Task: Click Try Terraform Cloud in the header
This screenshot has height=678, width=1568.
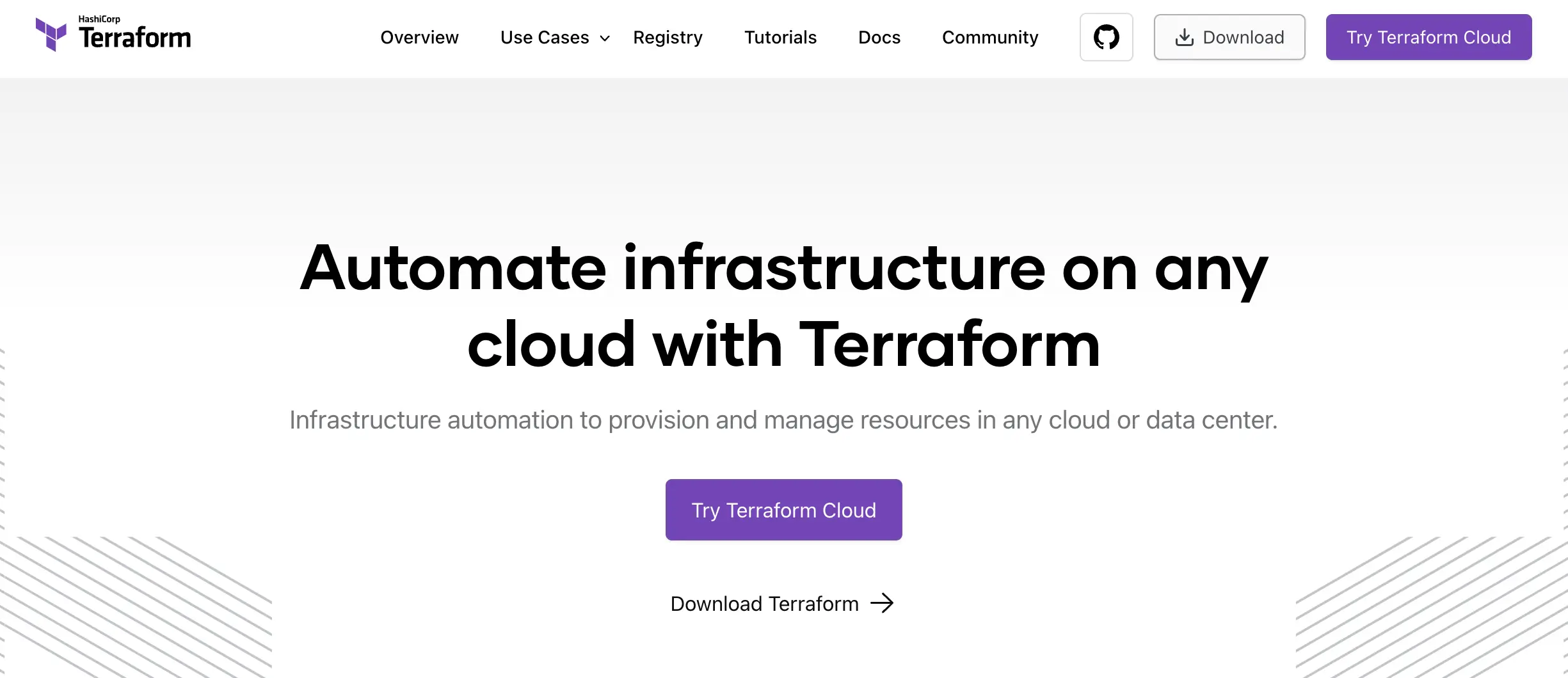Action: (1428, 37)
